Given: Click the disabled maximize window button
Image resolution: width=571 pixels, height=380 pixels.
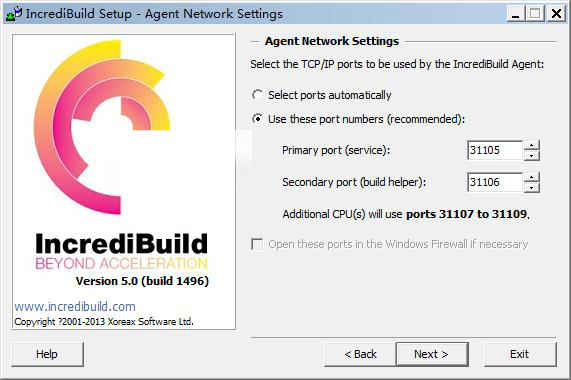Looking at the screenshot, I should click(x=535, y=14).
